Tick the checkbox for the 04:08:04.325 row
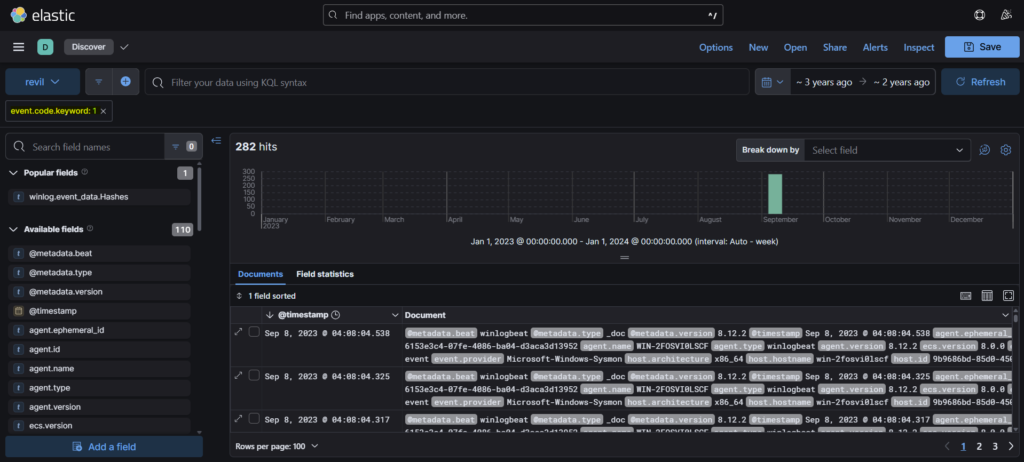 point(254,375)
